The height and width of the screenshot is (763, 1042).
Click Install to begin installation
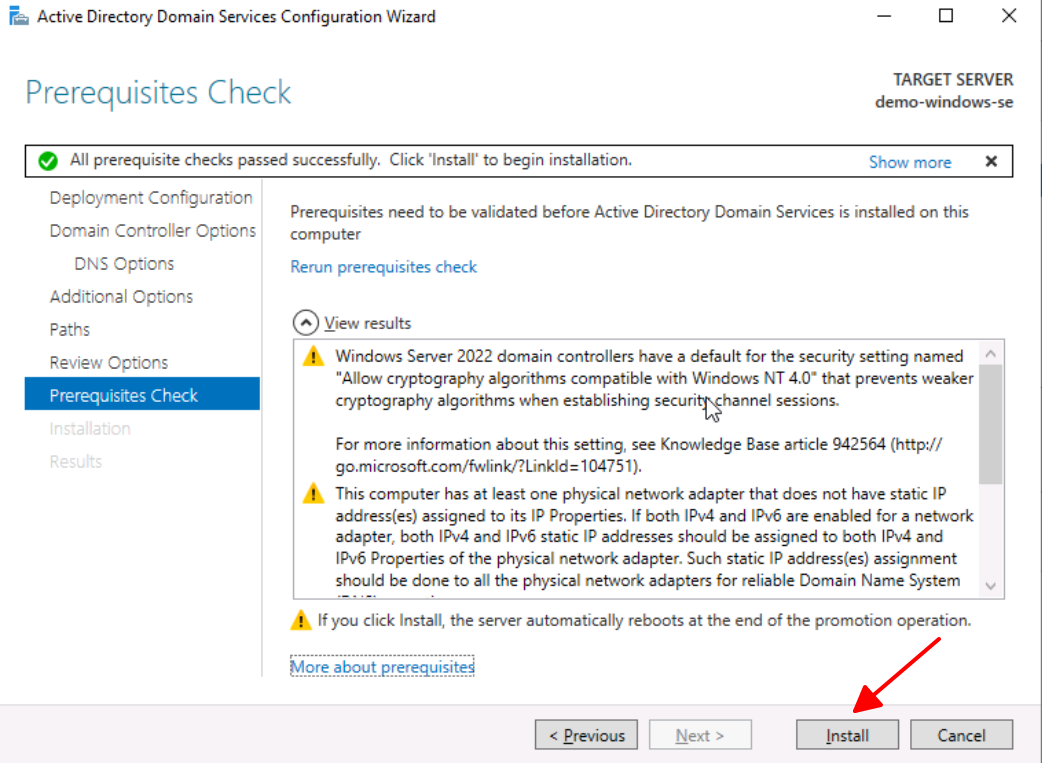[847, 735]
